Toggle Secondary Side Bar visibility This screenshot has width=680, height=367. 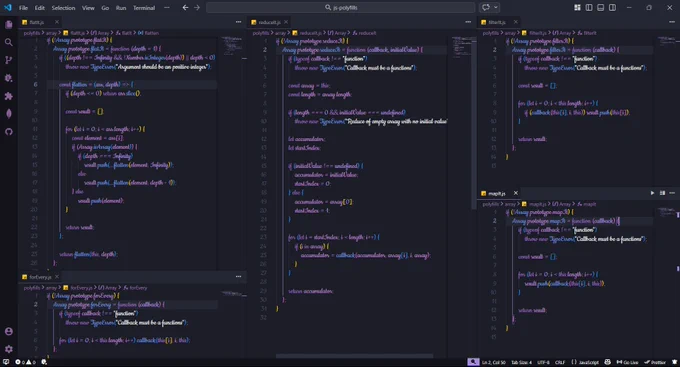[x=612, y=7]
